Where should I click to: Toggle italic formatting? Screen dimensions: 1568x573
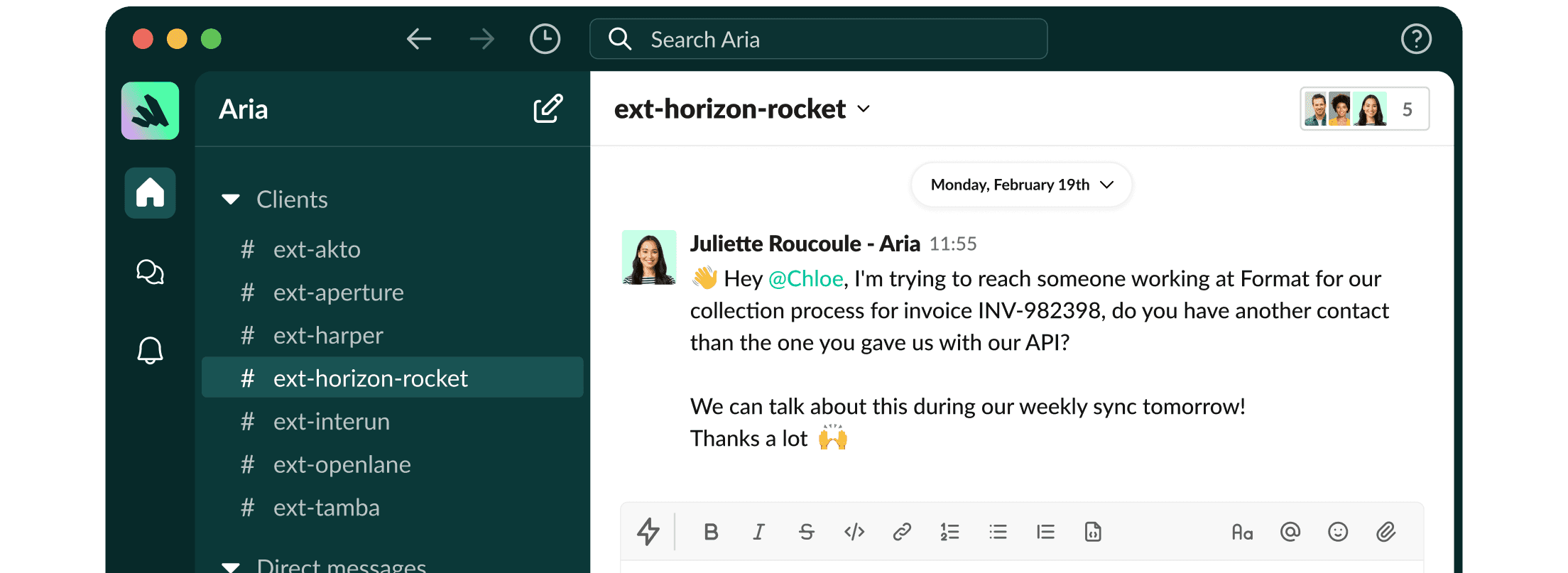[758, 532]
